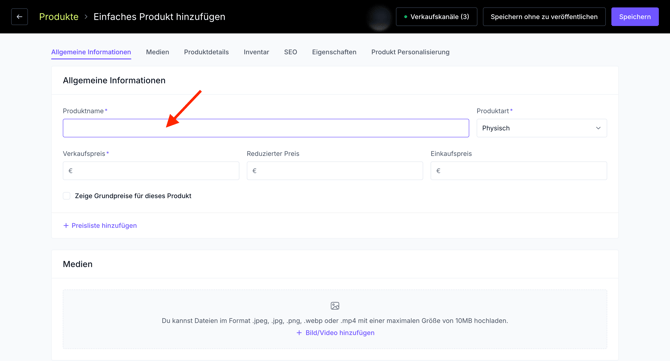Click the plus icon beside Bild/Video hinzufügen

pos(299,333)
